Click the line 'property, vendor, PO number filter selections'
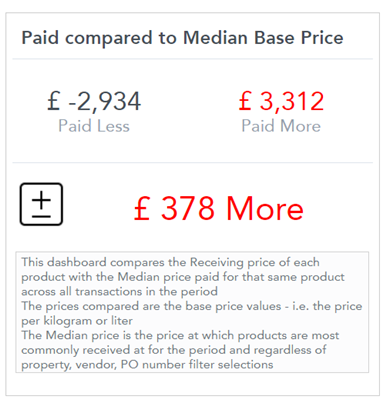 147,364
